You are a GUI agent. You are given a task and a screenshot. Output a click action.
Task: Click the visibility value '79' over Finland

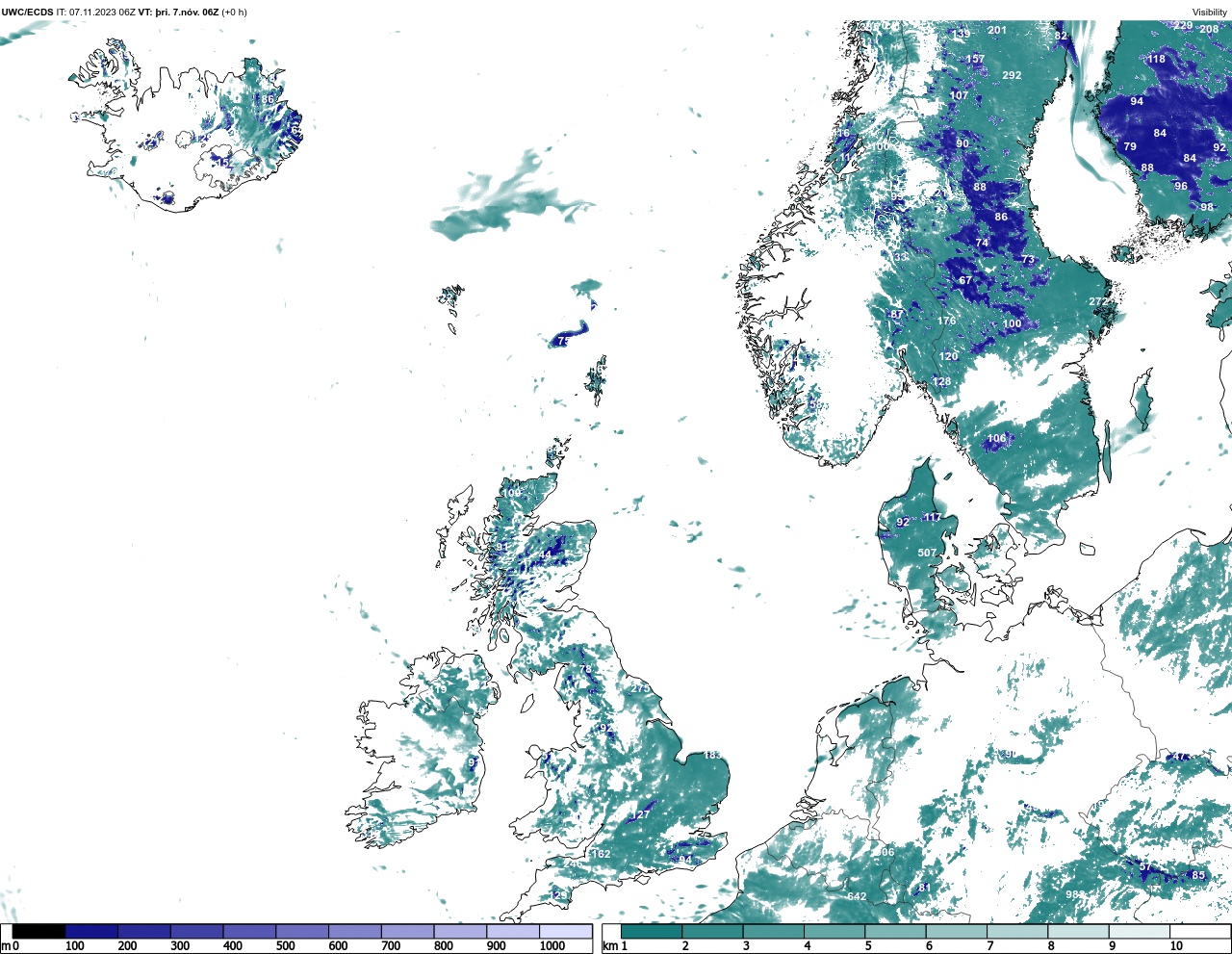pyautogui.click(x=1130, y=146)
